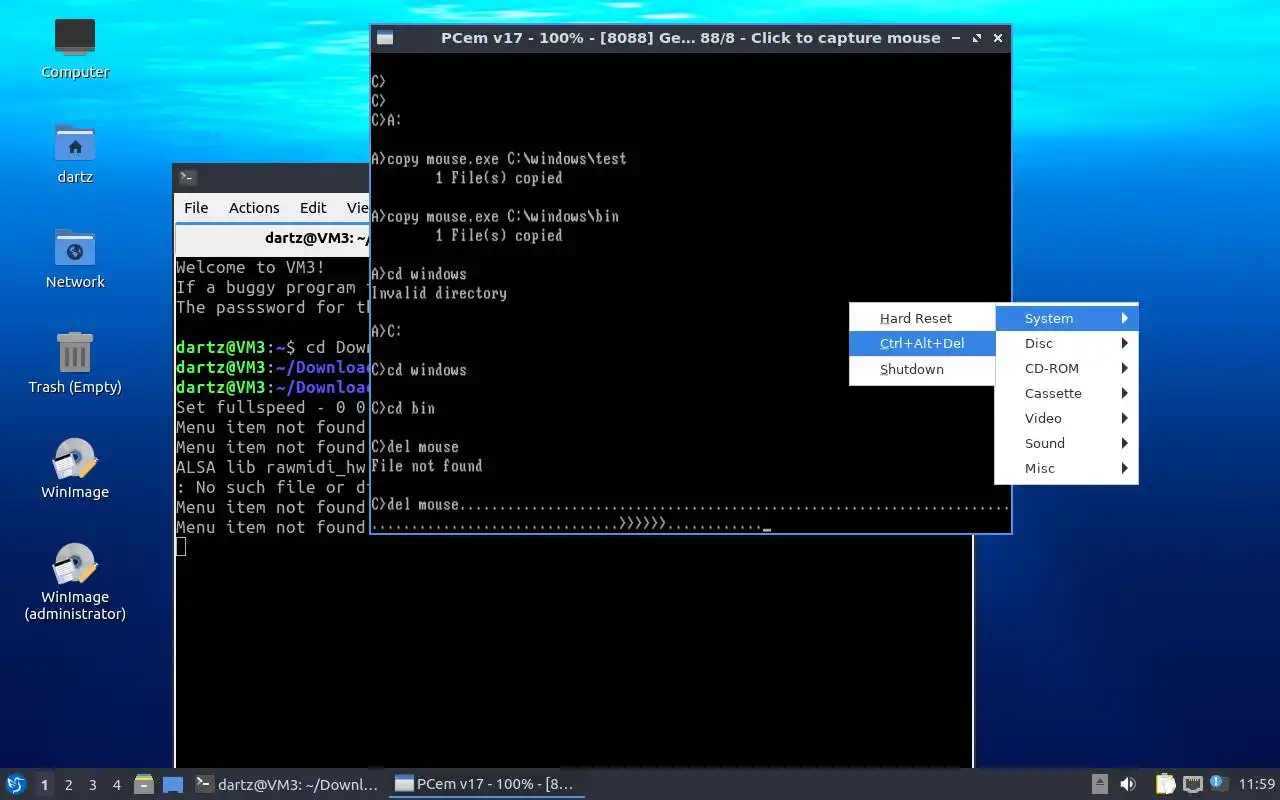Click 'copy mouse.exe C:\windows\test' line
The width and height of the screenshot is (1280, 800).
(x=499, y=158)
